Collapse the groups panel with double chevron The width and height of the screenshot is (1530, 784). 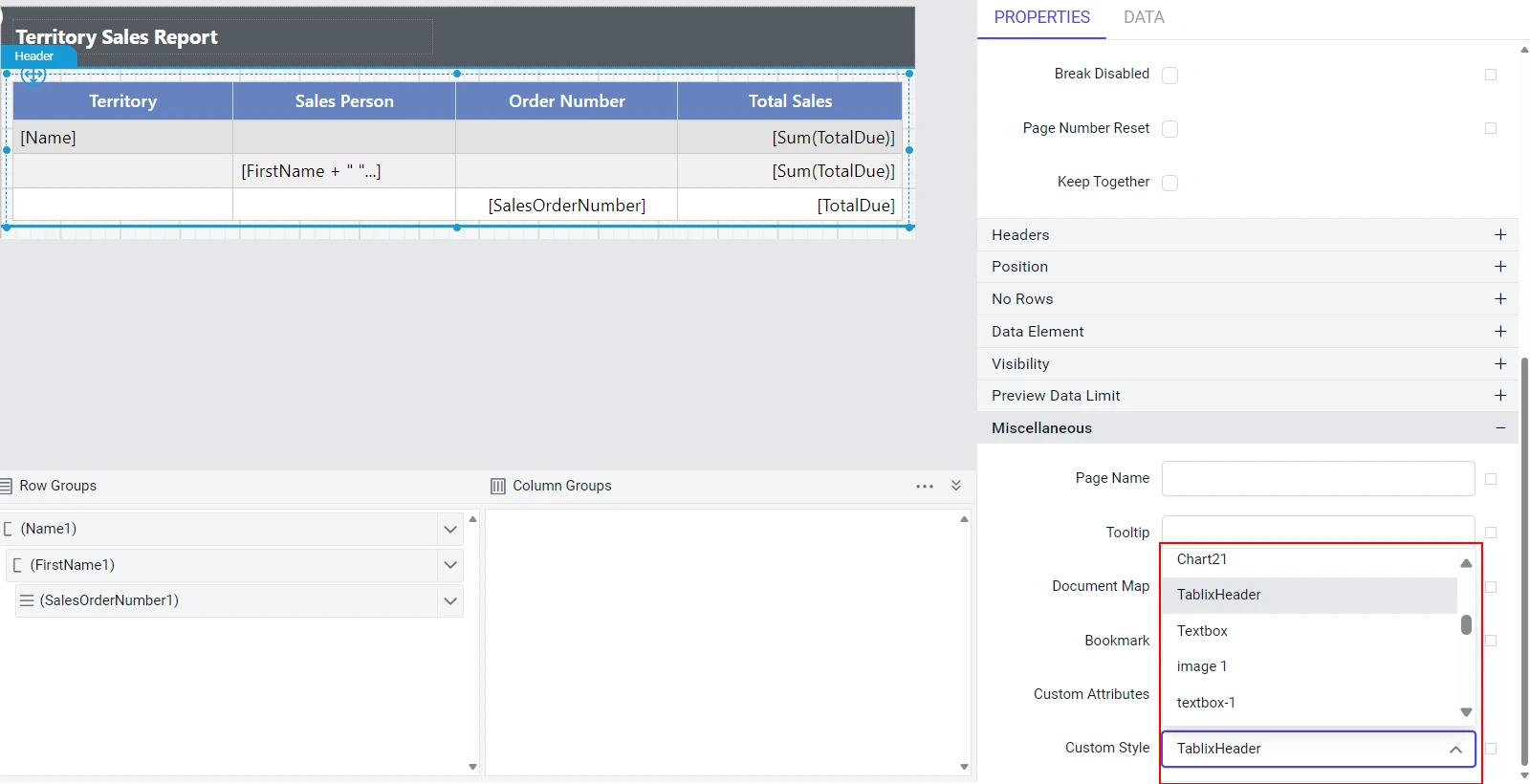click(956, 486)
